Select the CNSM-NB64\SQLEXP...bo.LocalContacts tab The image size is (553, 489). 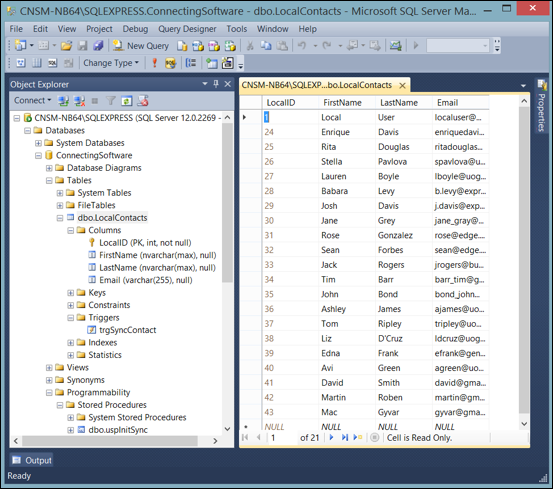(317, 85)
